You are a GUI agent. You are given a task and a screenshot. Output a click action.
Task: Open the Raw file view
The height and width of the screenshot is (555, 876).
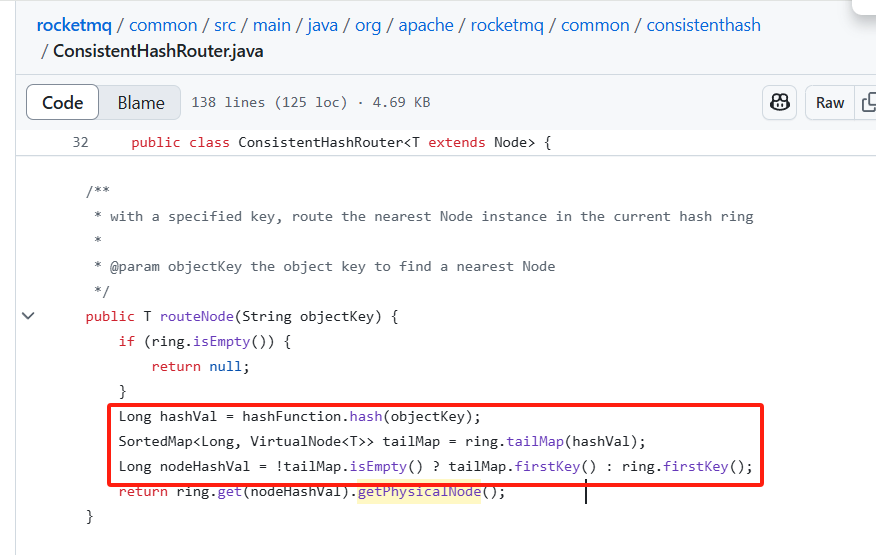pos(830,102)
